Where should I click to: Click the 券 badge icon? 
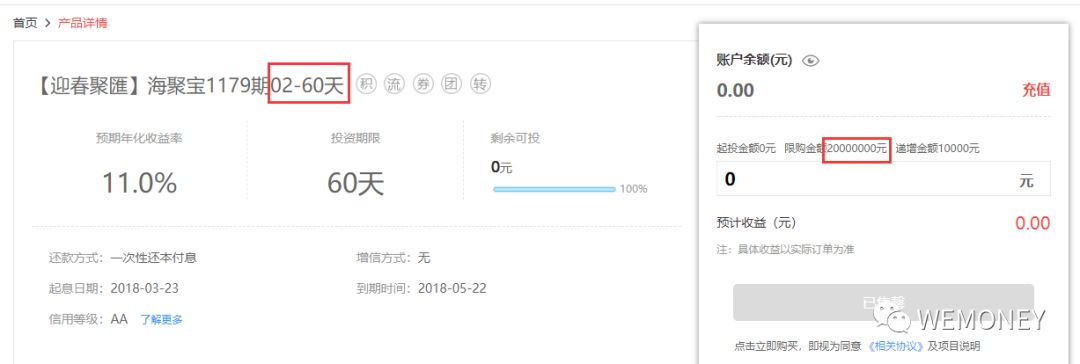423,85
